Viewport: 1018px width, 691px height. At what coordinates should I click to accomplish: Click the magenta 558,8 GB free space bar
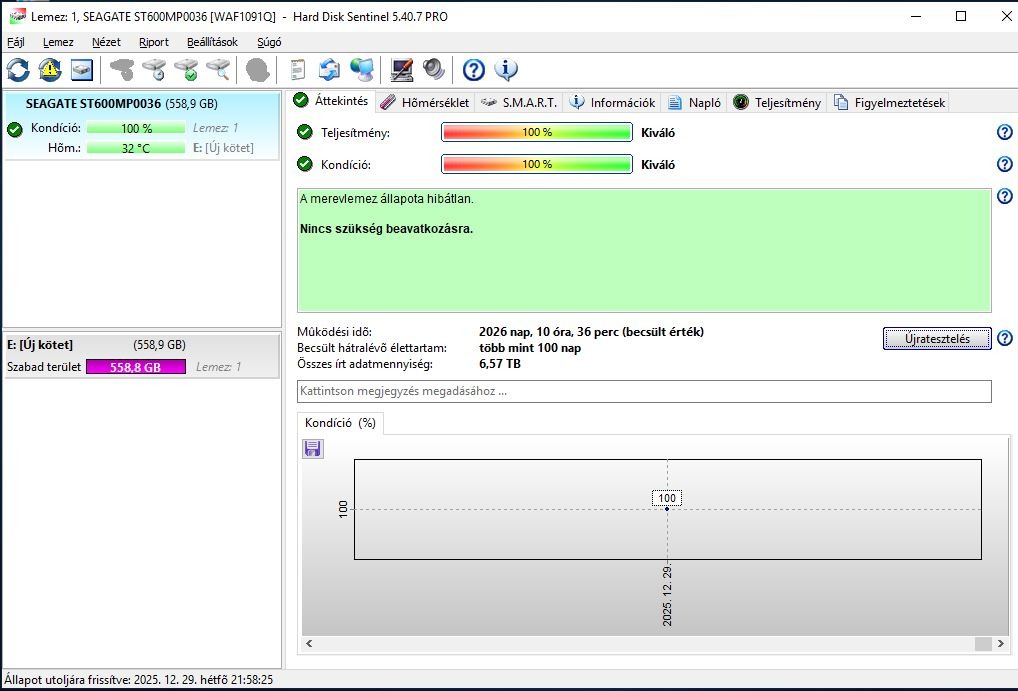tap(136, 367)
